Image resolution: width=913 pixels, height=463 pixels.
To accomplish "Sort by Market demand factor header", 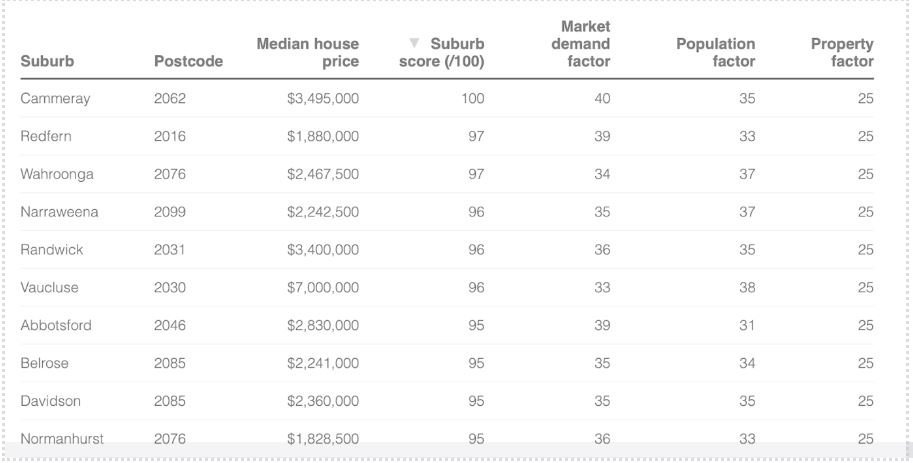I will click(x=580, y=44).
